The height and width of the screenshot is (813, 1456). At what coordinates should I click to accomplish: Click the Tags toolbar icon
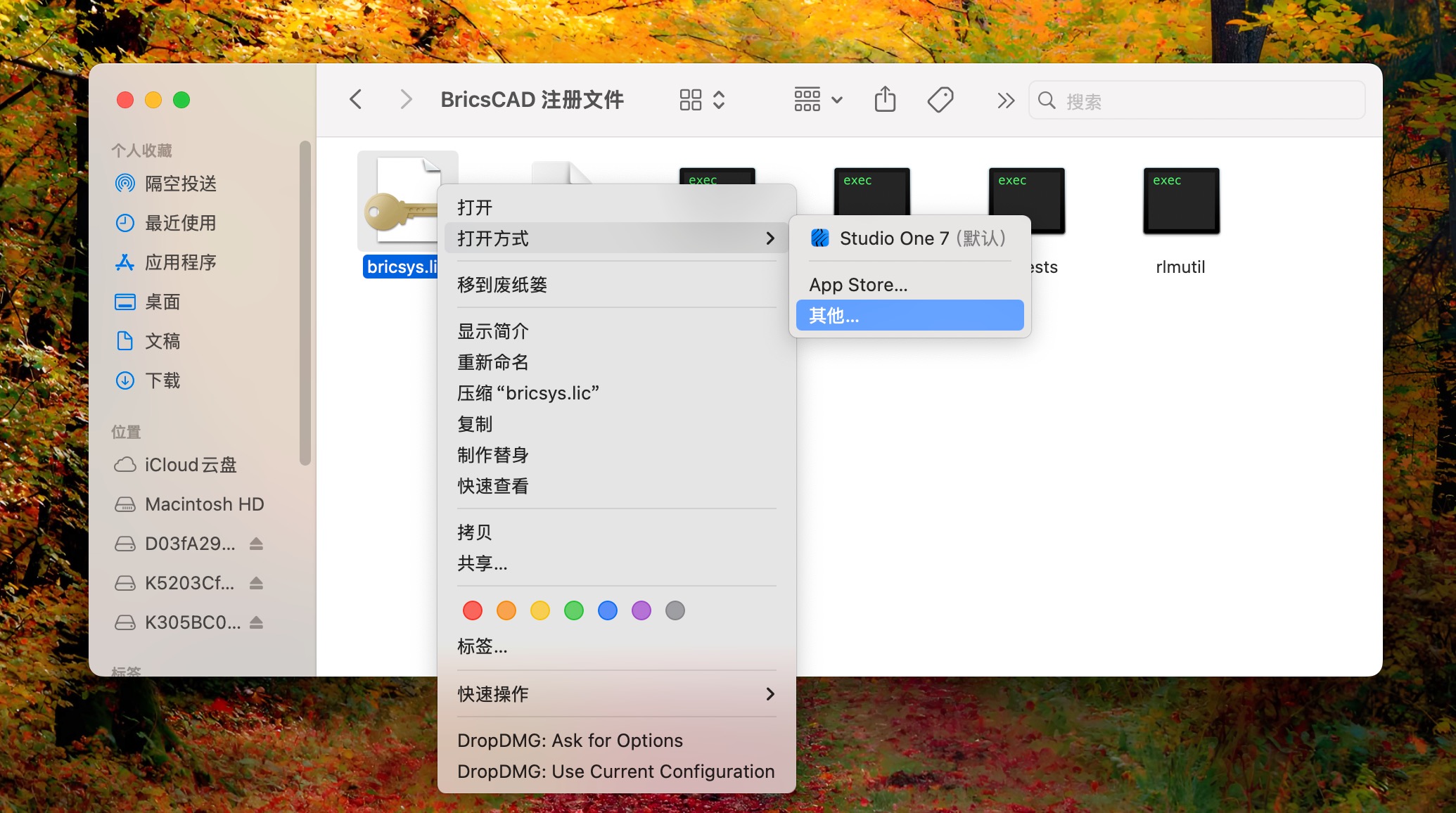click(x=940, y=100)
